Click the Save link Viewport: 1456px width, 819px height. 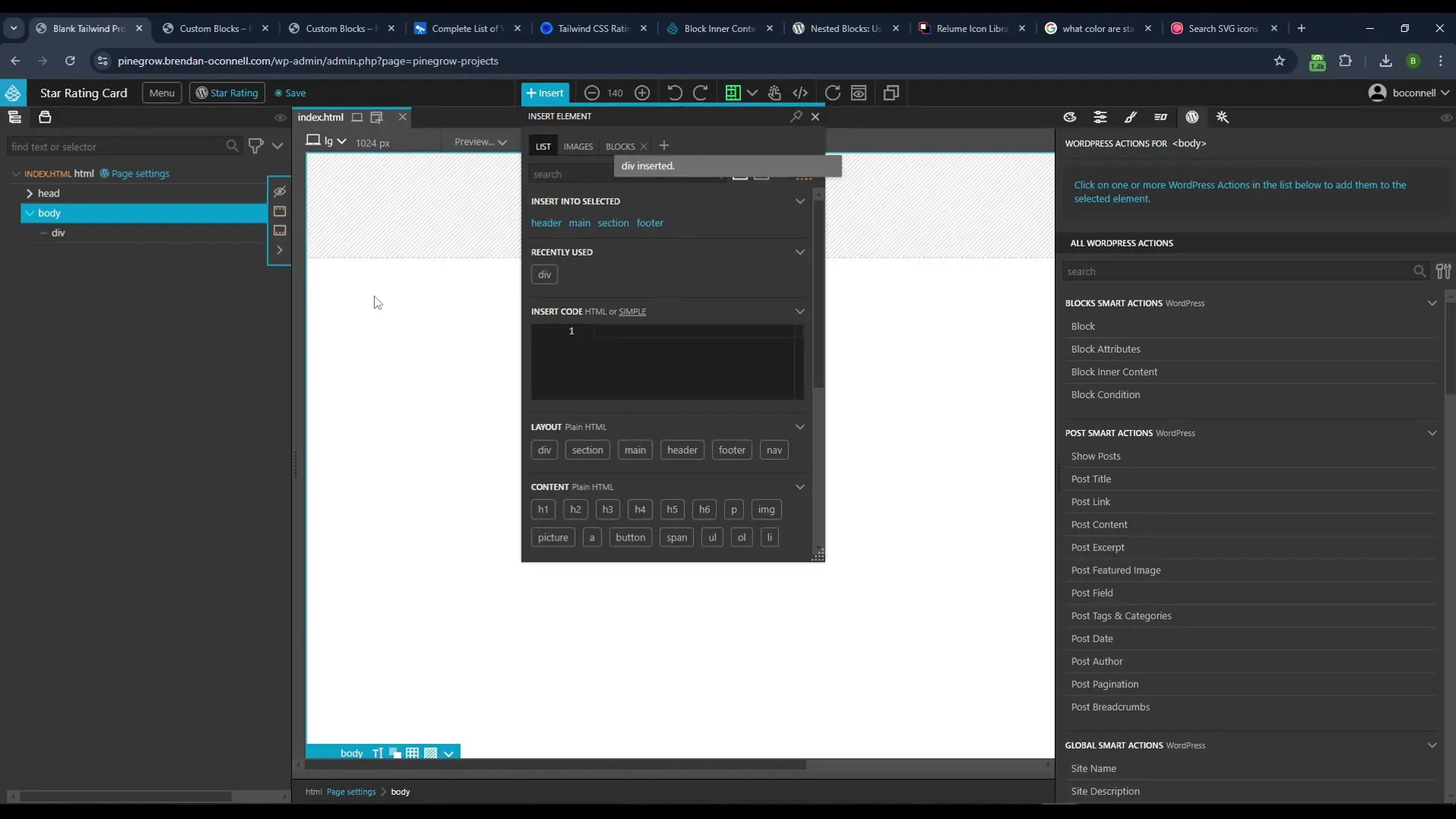coord(290,93)
